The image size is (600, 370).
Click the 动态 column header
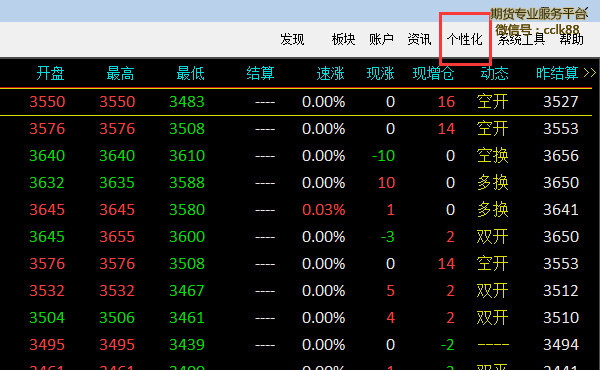(494, 73)
